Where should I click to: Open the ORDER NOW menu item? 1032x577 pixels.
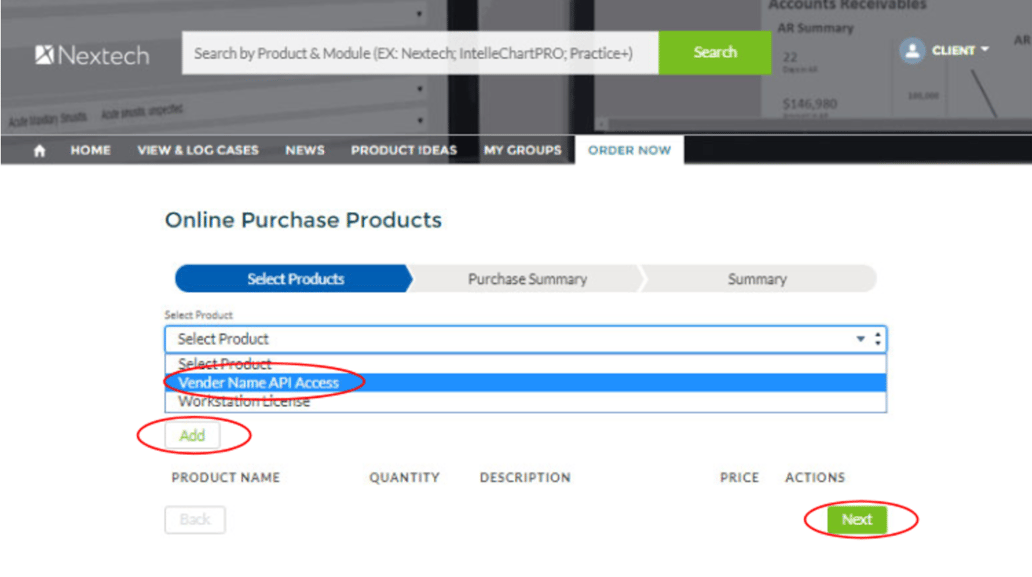tap(628, 150)
